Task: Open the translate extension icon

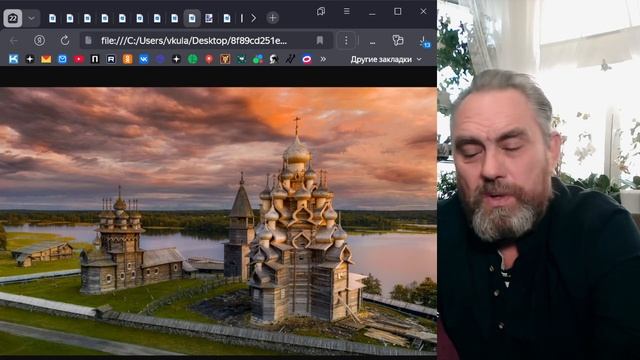Action: pos(398,40)
